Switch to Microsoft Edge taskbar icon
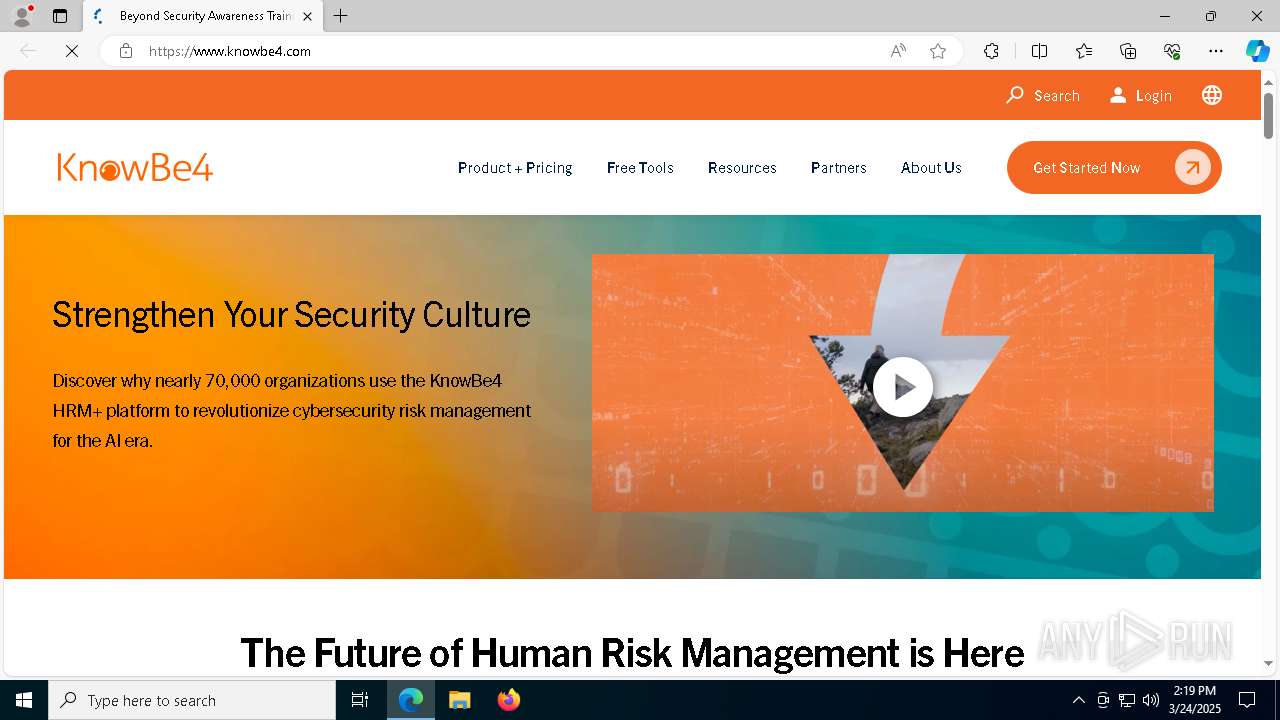This screenshot has width=1280, height=720. pyautogui.click(x=411, y=700)
